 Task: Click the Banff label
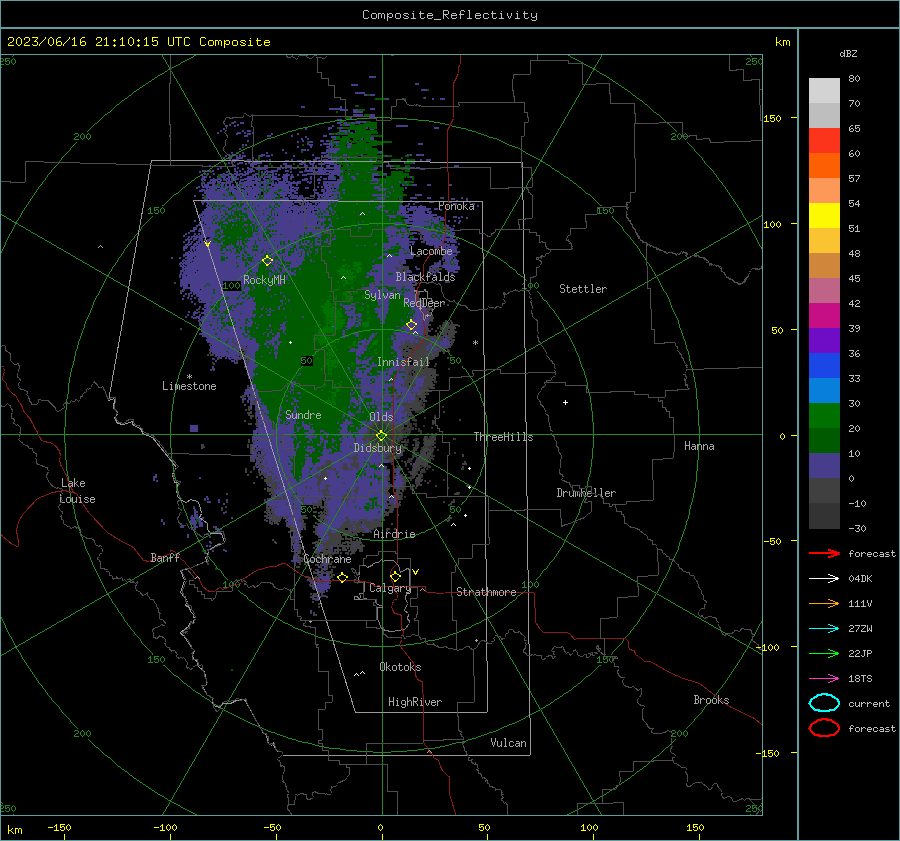pyautogui.click(x=165, y=557)
